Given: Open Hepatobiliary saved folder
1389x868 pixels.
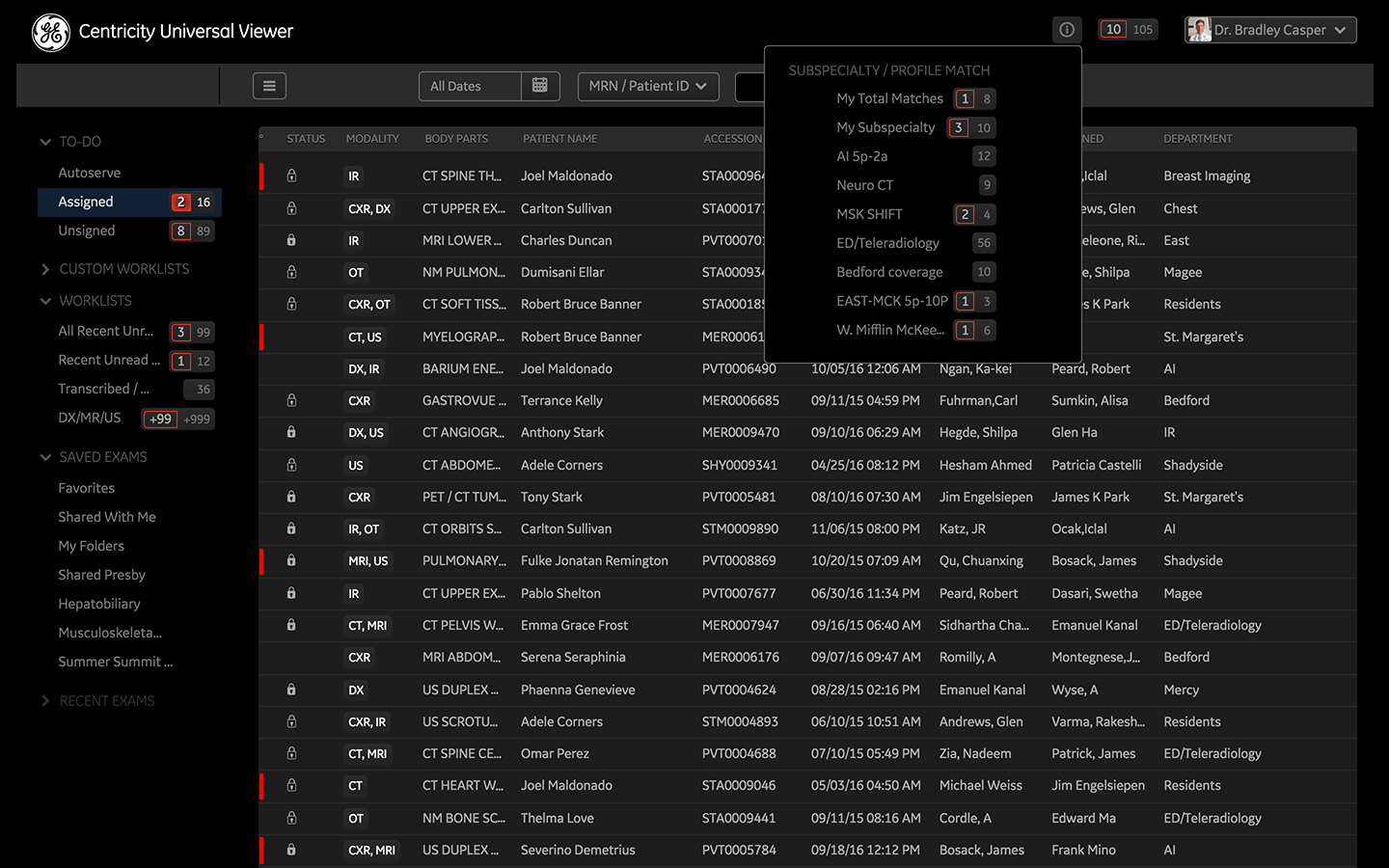Looking at the screenshot, I should coord(99,604).
